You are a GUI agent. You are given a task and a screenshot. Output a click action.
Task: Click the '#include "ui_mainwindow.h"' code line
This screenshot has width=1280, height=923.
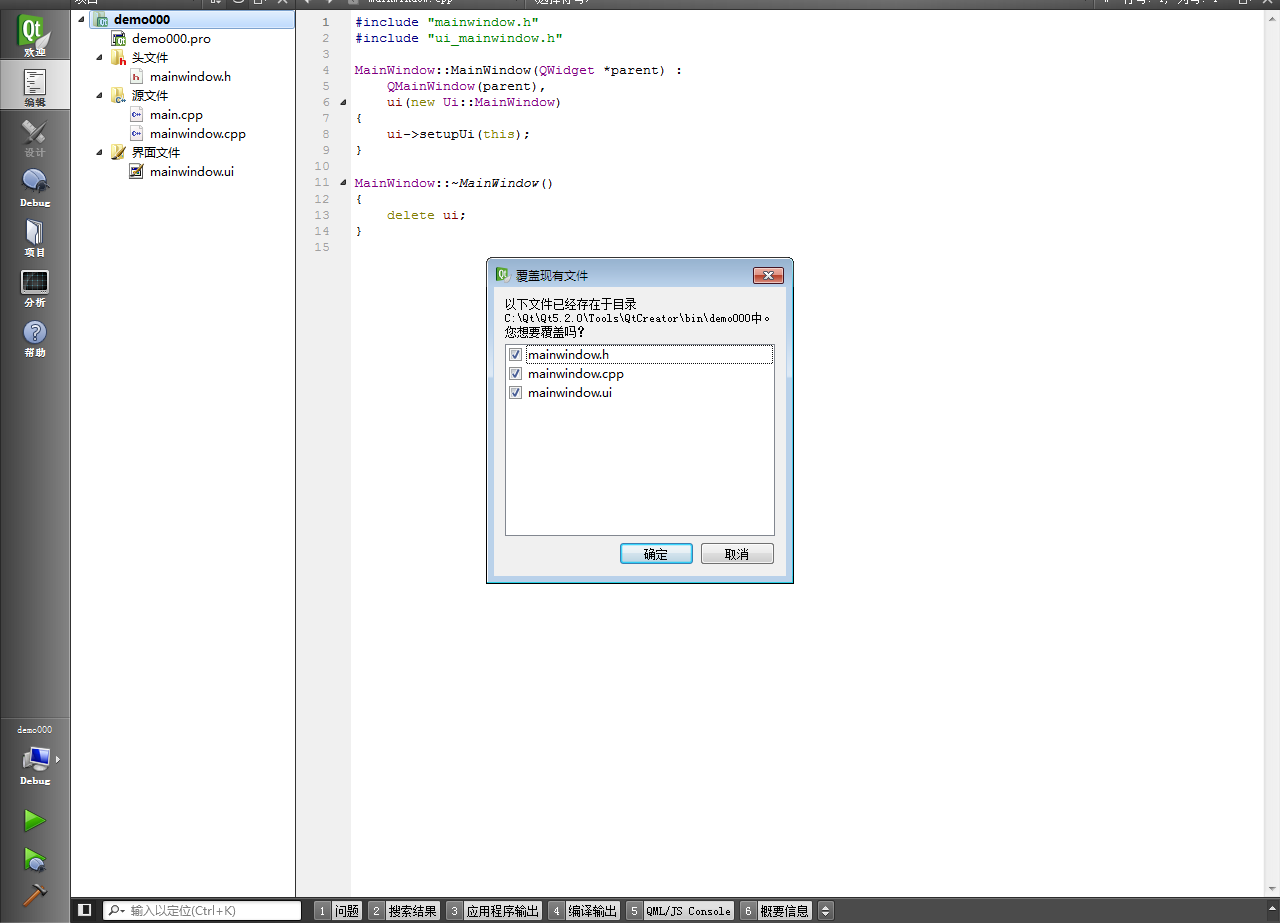(x=459, y=38)
